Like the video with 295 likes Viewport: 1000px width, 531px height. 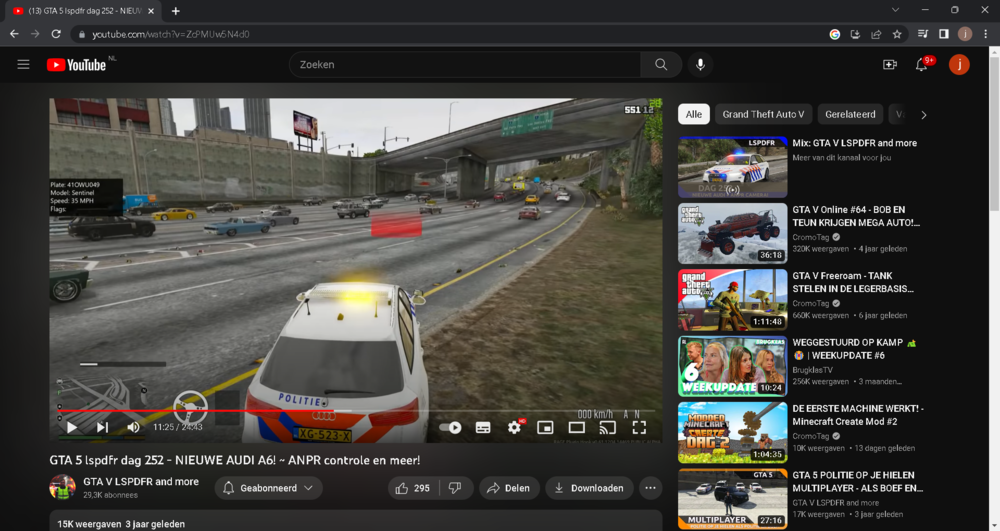point(412,488)
